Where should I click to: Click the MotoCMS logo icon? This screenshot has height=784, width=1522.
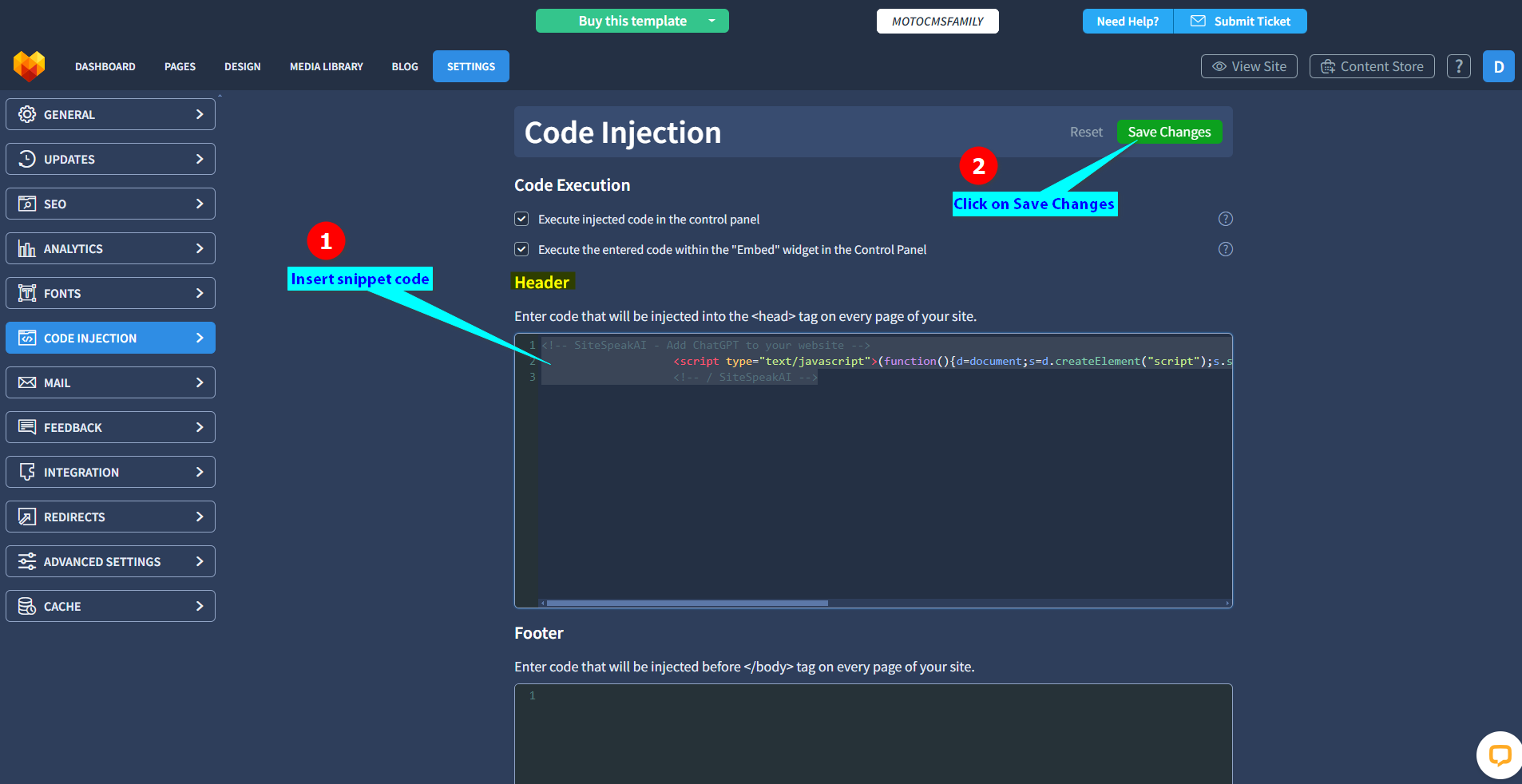[x=29, y=66]
